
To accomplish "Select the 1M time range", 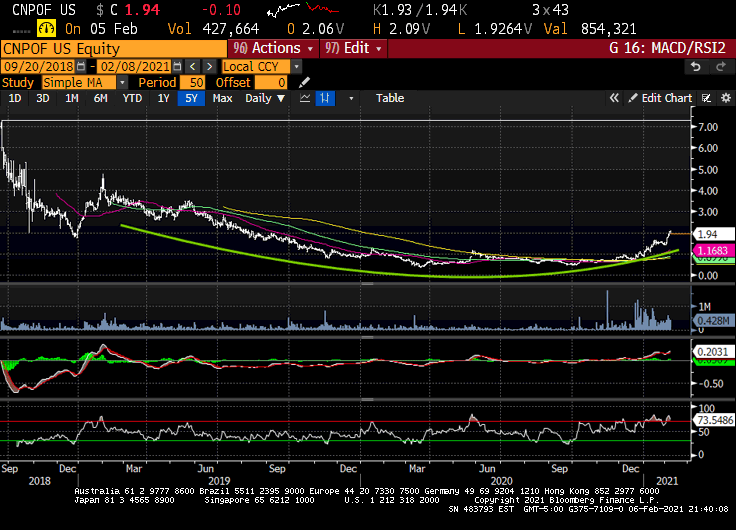I will [x=71, y=98].
